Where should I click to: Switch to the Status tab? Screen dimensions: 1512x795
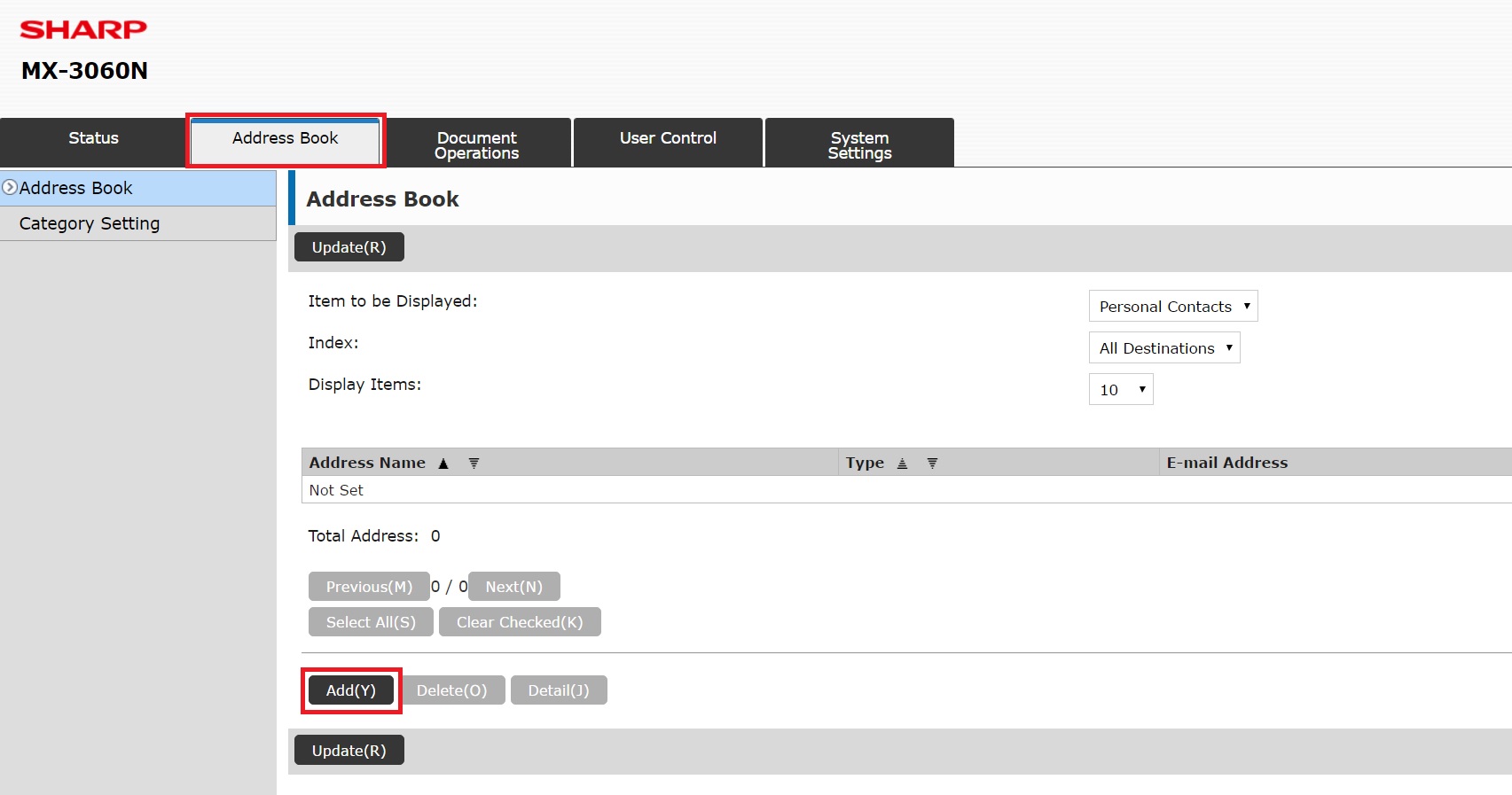click(x=93, y=138)
